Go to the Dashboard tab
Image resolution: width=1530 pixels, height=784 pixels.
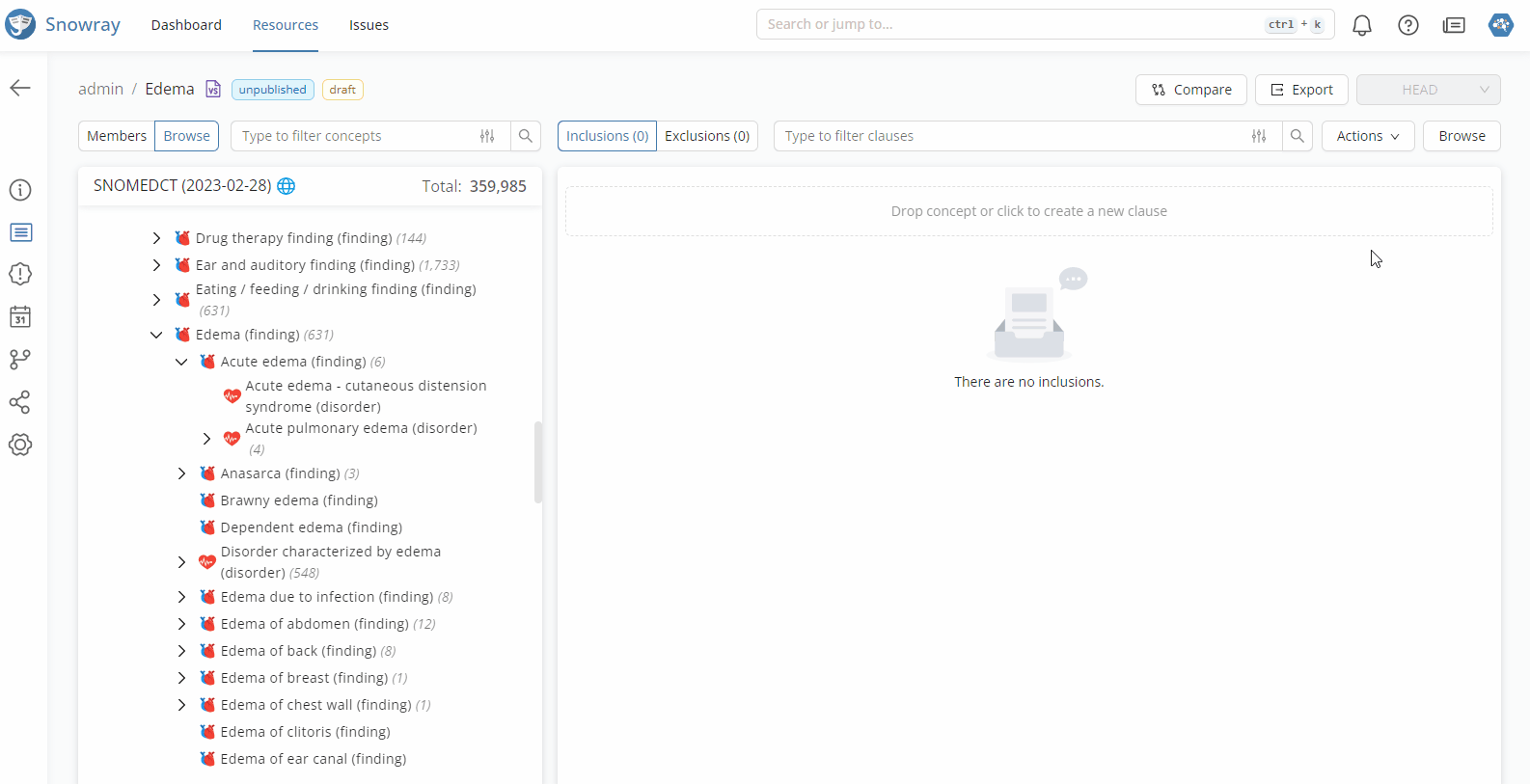point(186,25)
